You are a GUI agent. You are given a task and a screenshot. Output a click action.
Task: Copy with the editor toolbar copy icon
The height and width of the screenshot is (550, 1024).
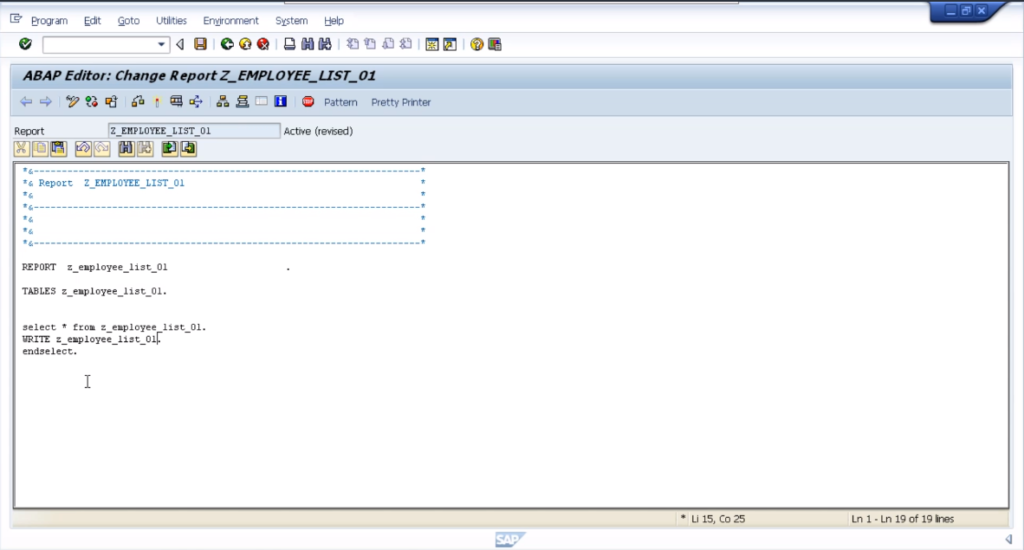tap(40, 149)
